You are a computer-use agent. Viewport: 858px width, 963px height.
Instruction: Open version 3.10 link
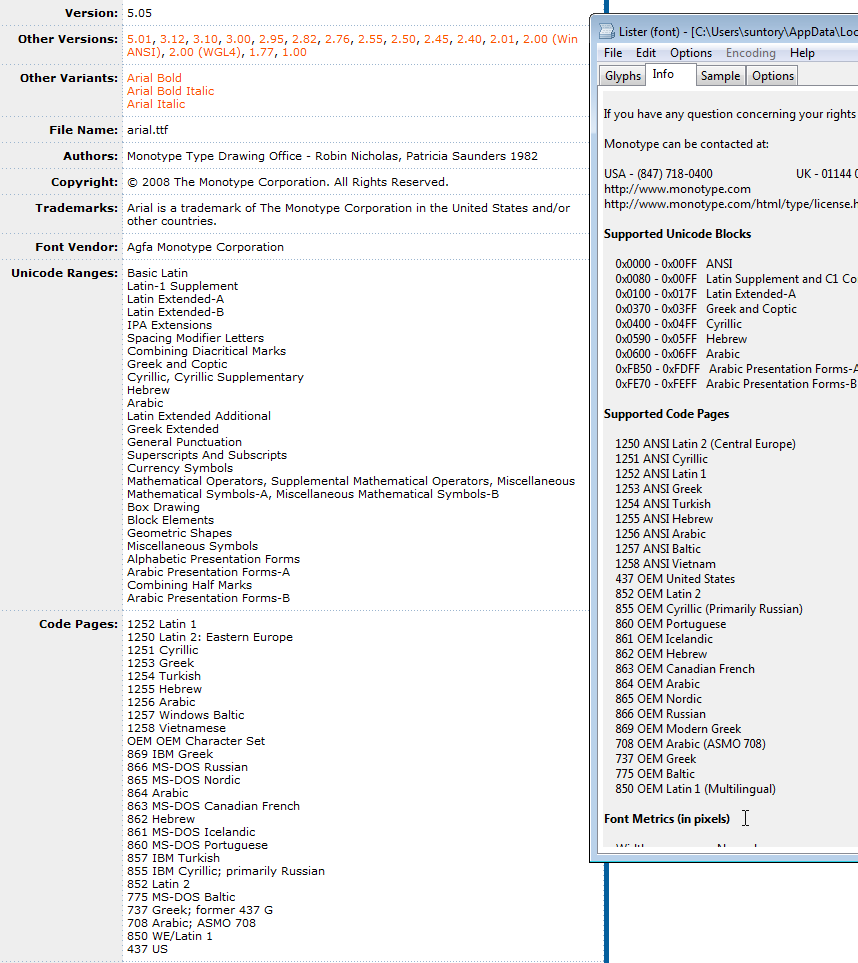pyautogui.click(x=205, y=39)
